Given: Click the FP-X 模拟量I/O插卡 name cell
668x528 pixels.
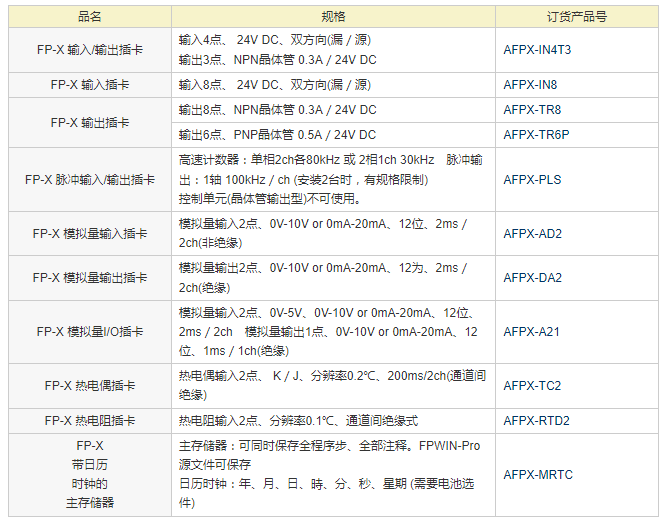Looking at the screenshot, I should pos(89,332).
